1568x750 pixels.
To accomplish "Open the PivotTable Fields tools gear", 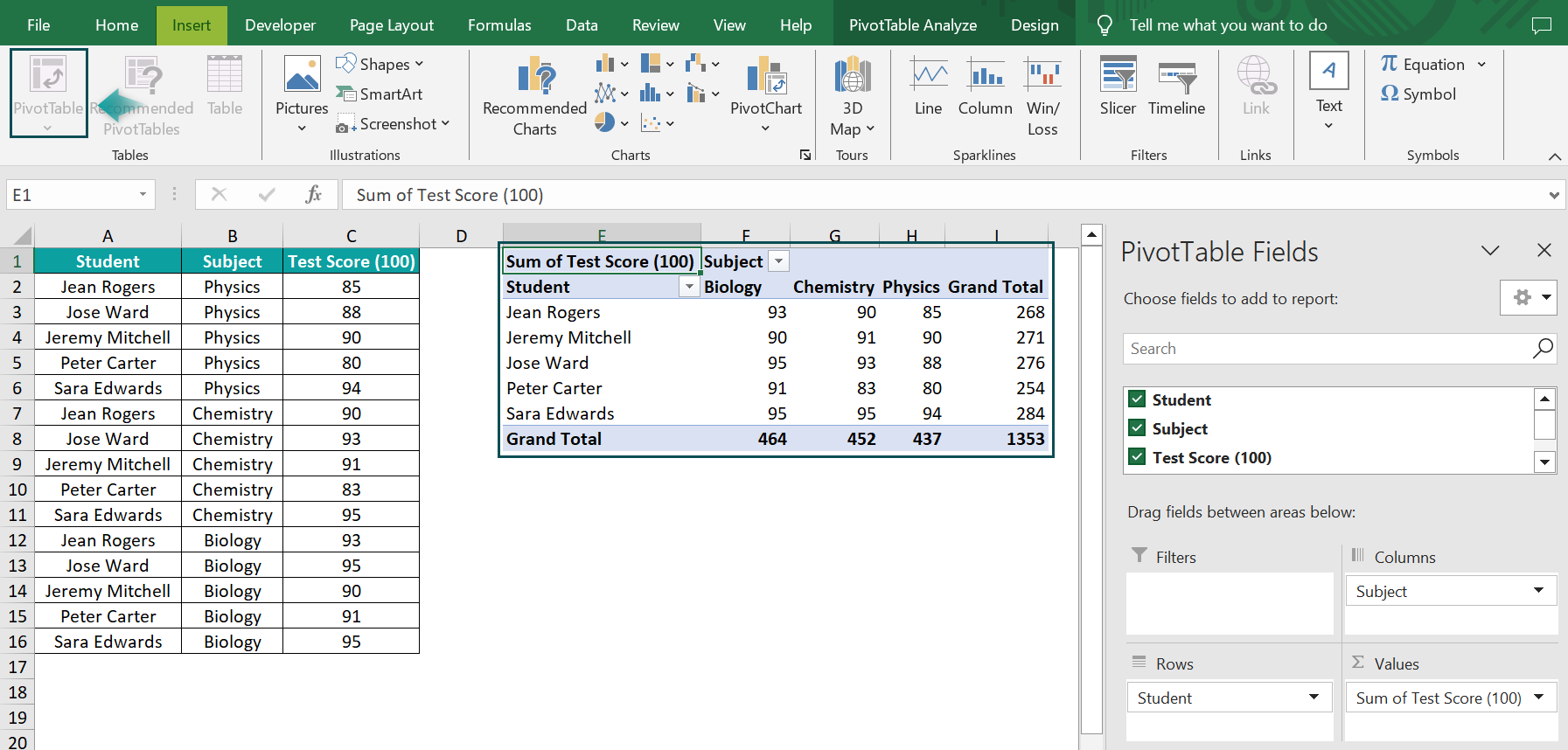I will pos(1529,298).
